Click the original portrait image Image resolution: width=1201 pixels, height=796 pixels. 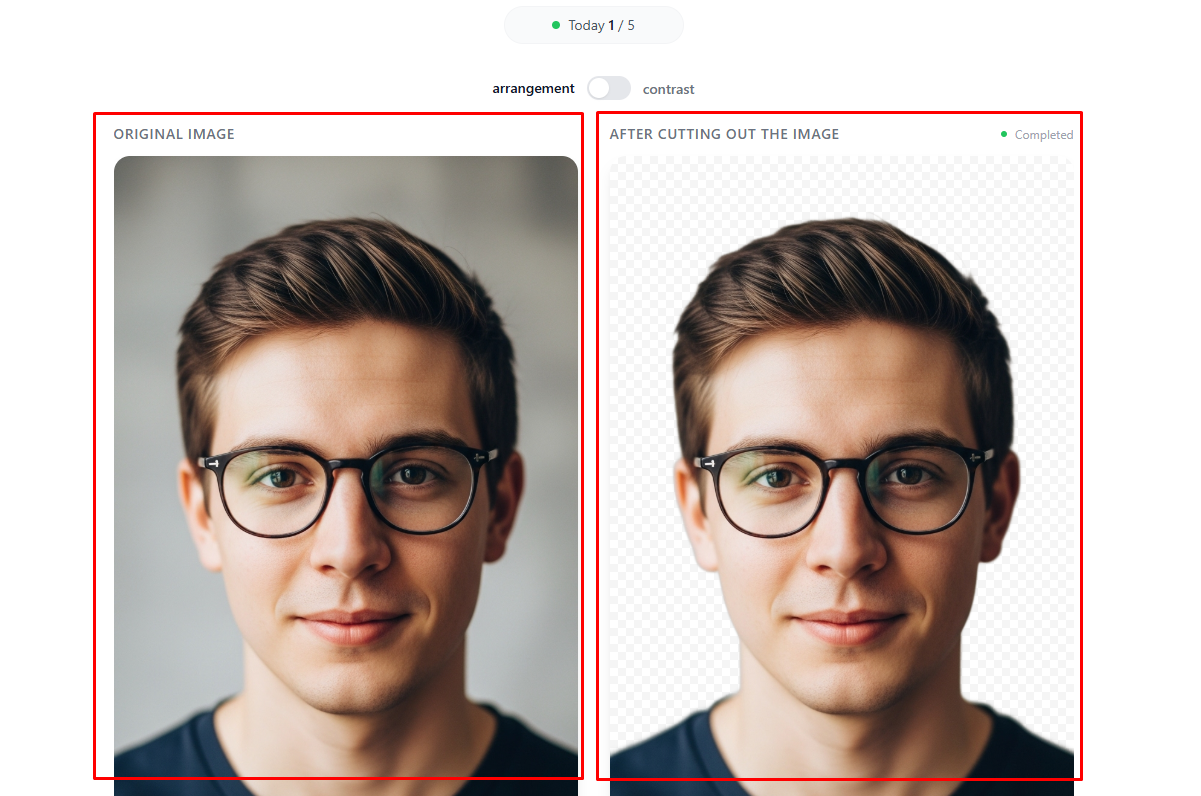click(x=346, y=476)
